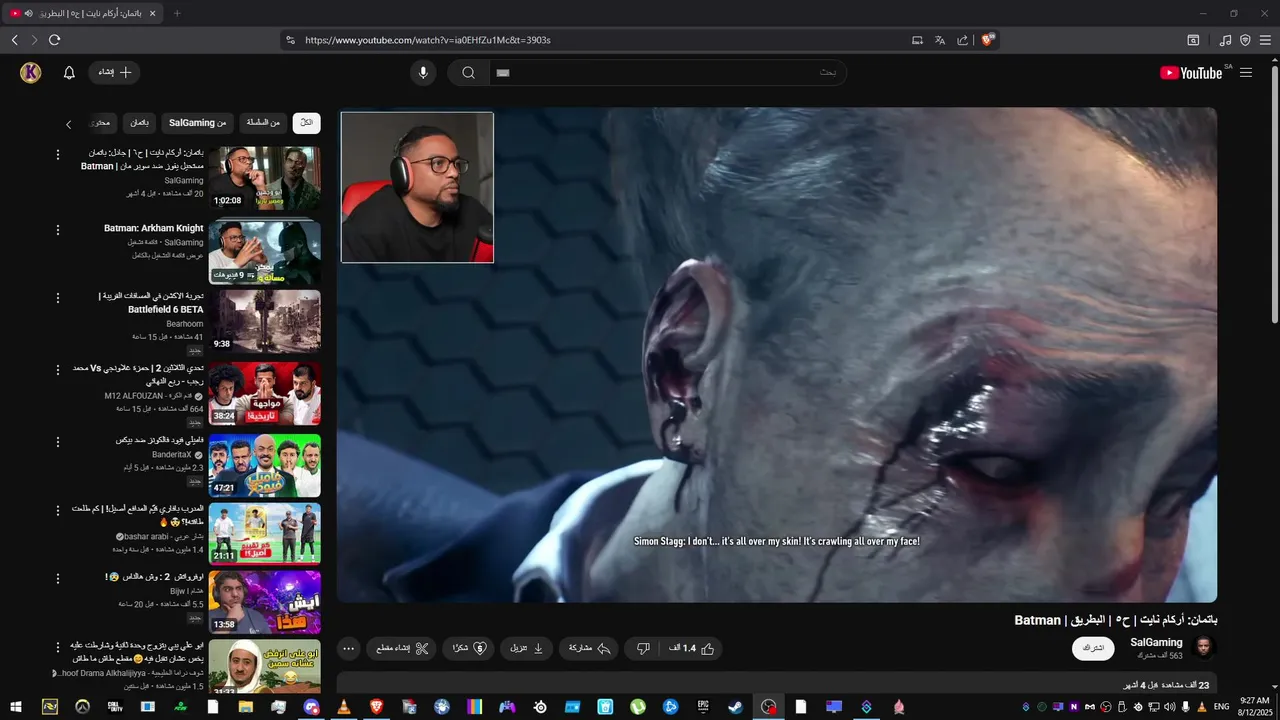The height and width of the screenshot is (720, 1280).
Task: Open more actions three-dot menu under video
Action: (348, 649)
